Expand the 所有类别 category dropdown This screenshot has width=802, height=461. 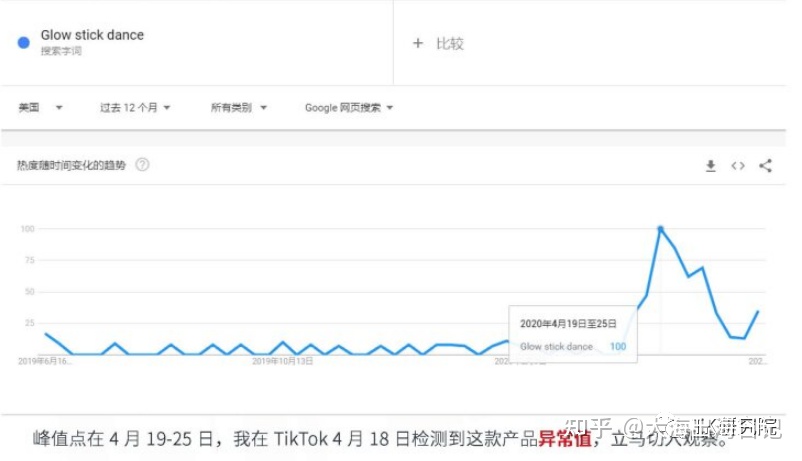click(239, 107)
